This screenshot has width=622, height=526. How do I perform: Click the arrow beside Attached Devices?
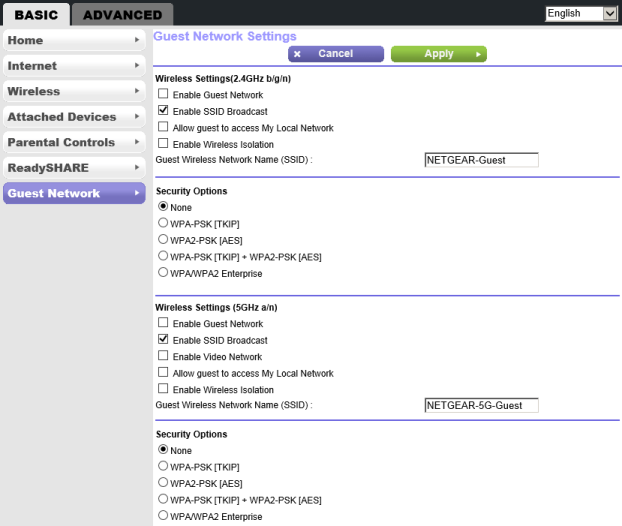click(137, 116)
